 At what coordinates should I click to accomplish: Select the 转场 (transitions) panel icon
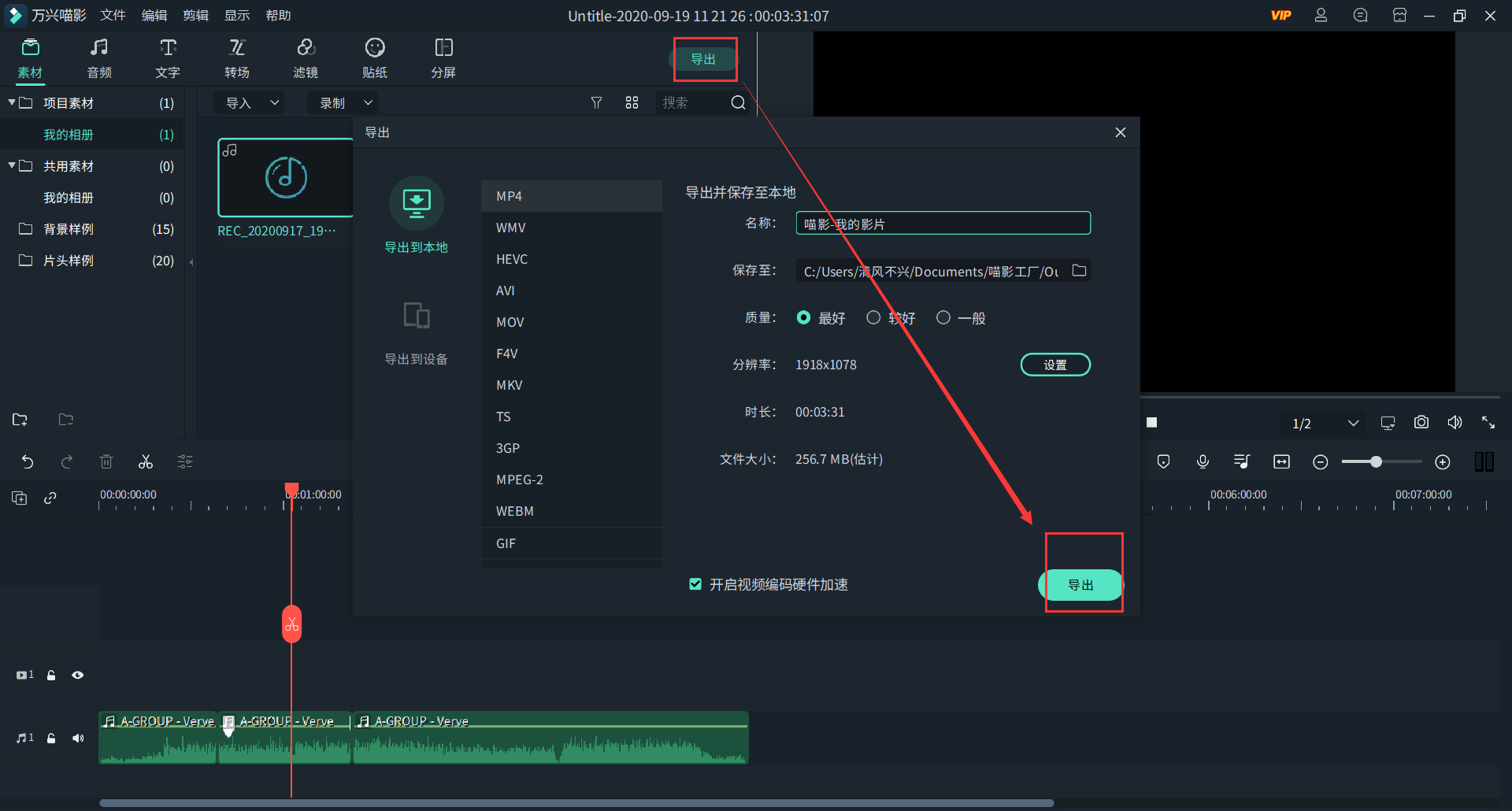pyautogui.click(x=237, y=57)
